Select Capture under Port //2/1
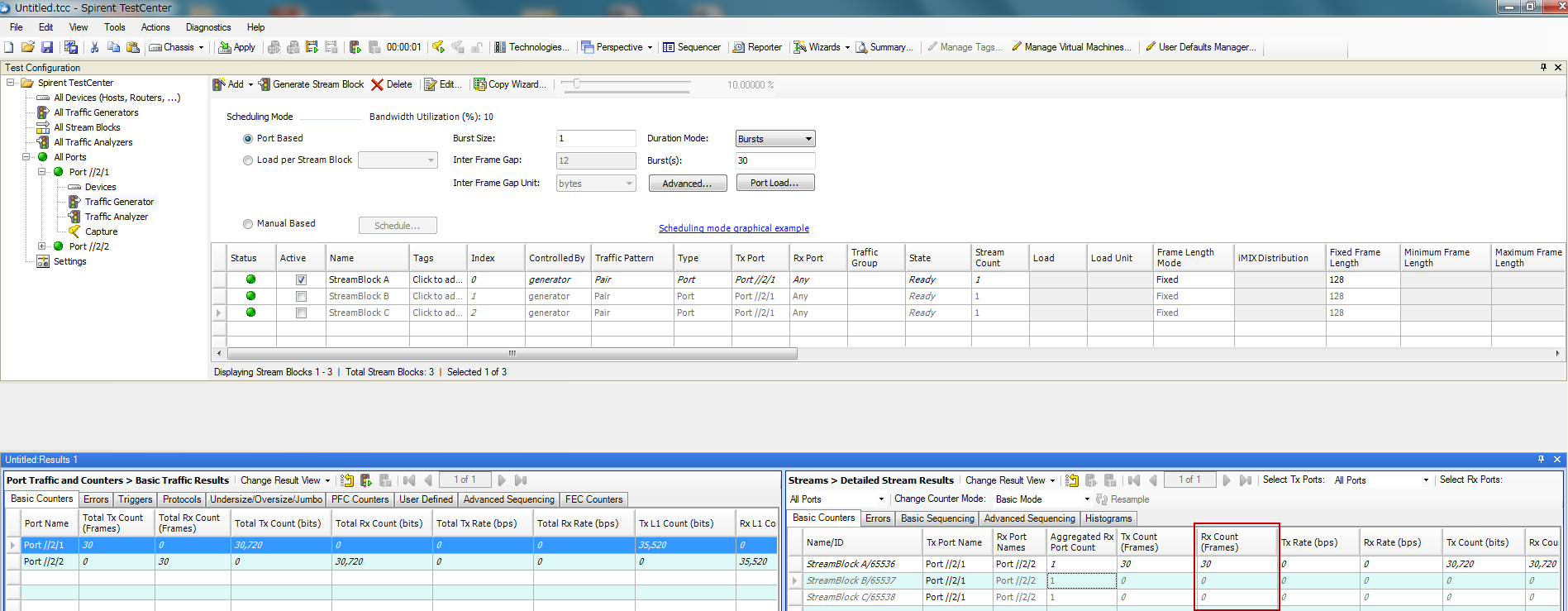Image resolution: width=1568 pixels, height=611 pixels. click(x=101, y=232)
